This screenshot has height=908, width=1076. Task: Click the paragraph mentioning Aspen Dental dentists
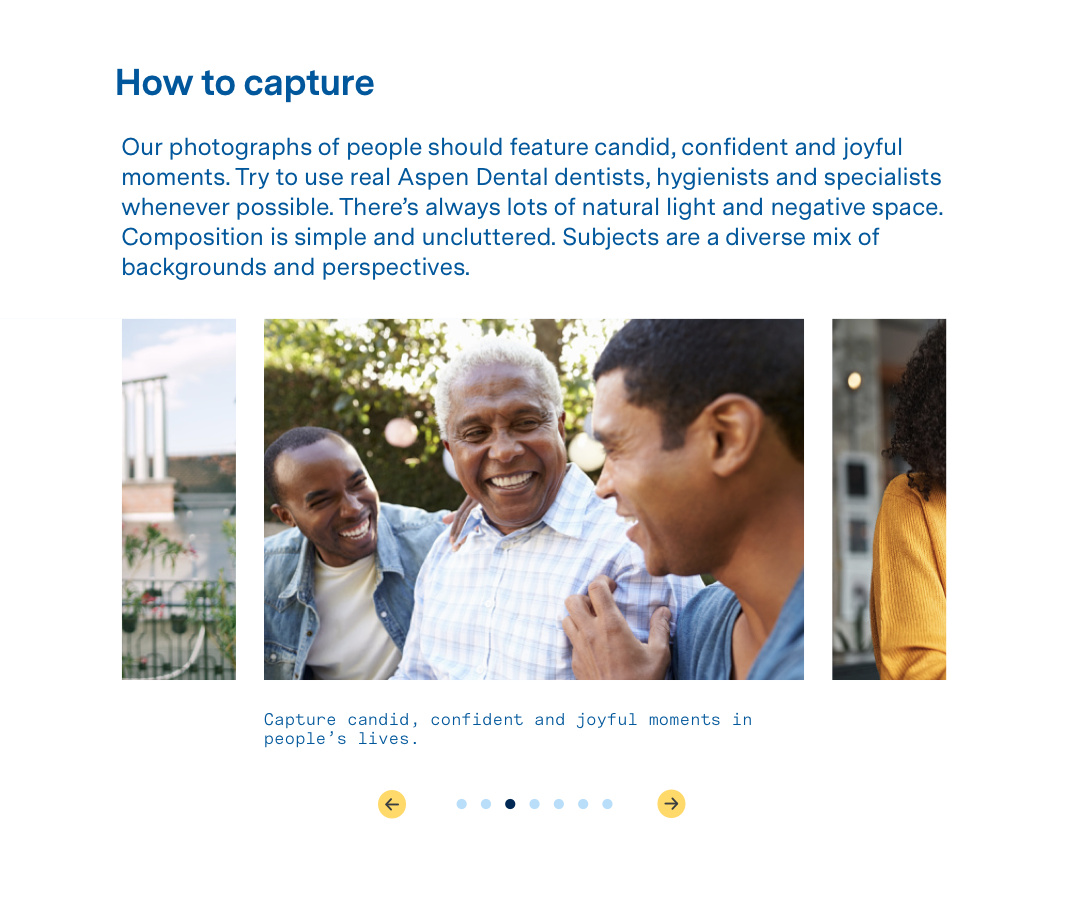[x=533, y=207]
